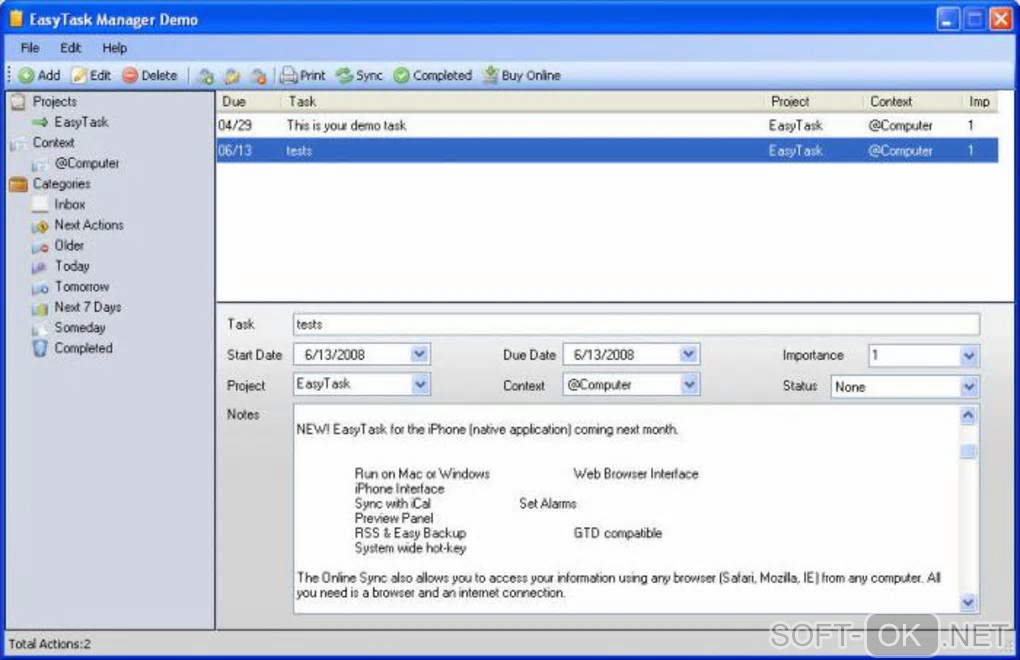The width and height of the screenshot is (1020, 660).
Task: Open the Inbox category
Action: tap(70, 204)
